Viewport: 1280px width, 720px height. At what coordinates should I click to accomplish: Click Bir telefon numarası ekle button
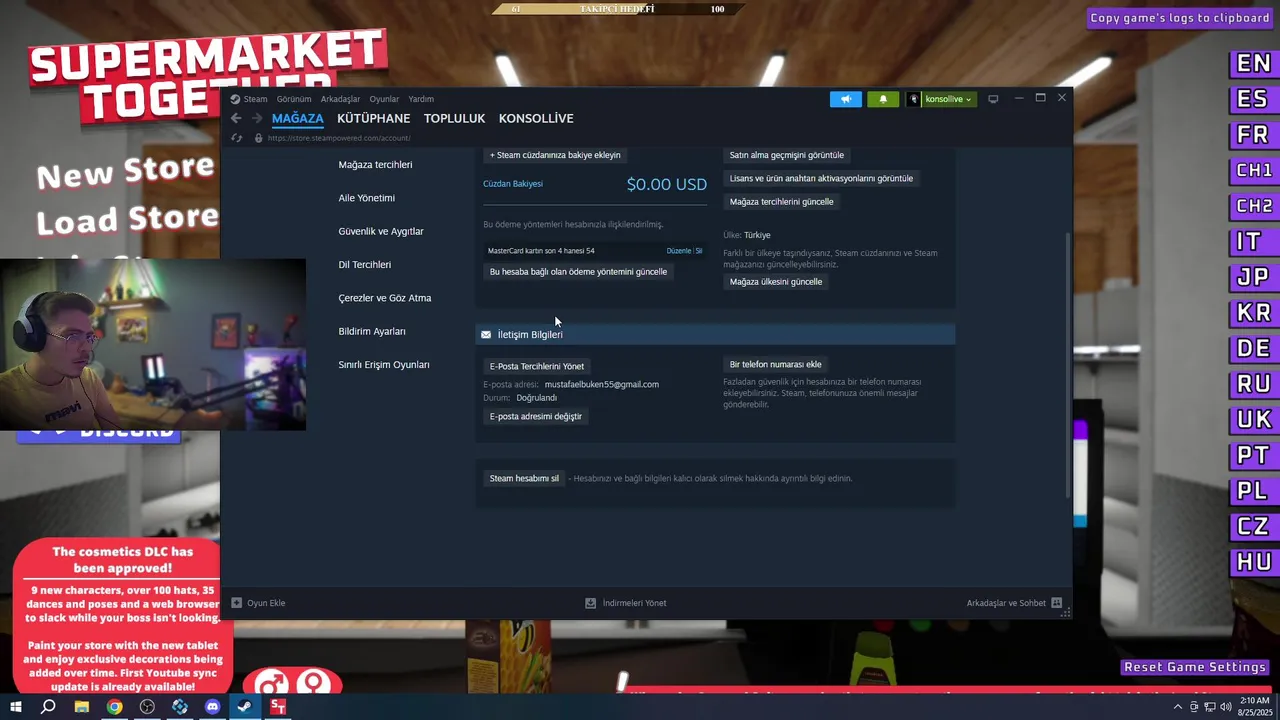[x=775, y=364]
